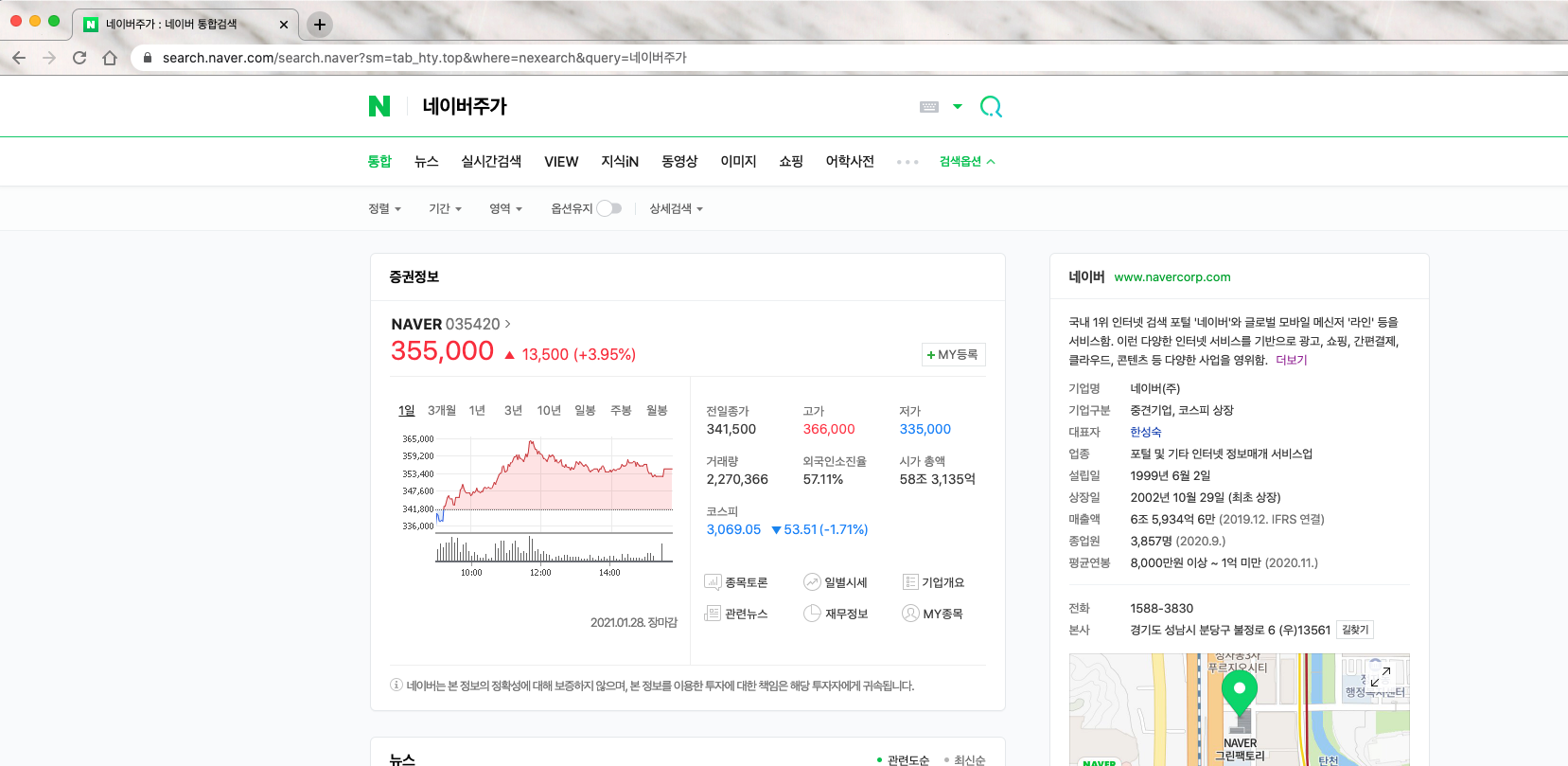Click the 58조 3,135억 market cap value
Screen dimensions: 1568x766
tap(937, 479)
